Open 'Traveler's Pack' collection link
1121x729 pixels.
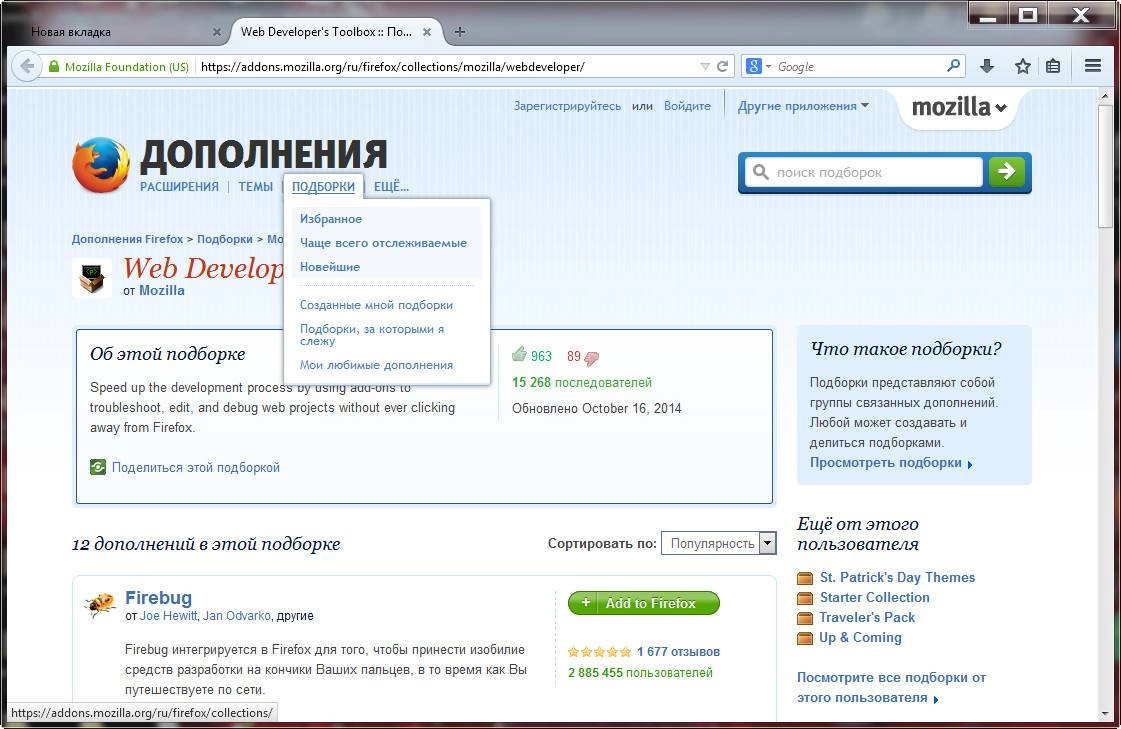pos(866,618)
